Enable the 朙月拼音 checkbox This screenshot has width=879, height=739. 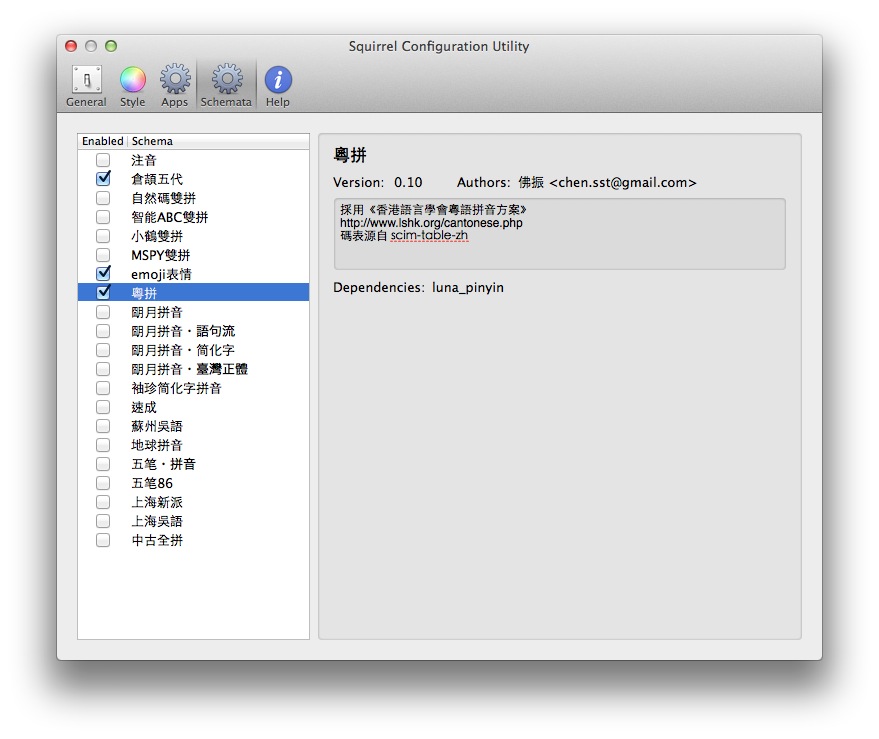coord(103,312)
